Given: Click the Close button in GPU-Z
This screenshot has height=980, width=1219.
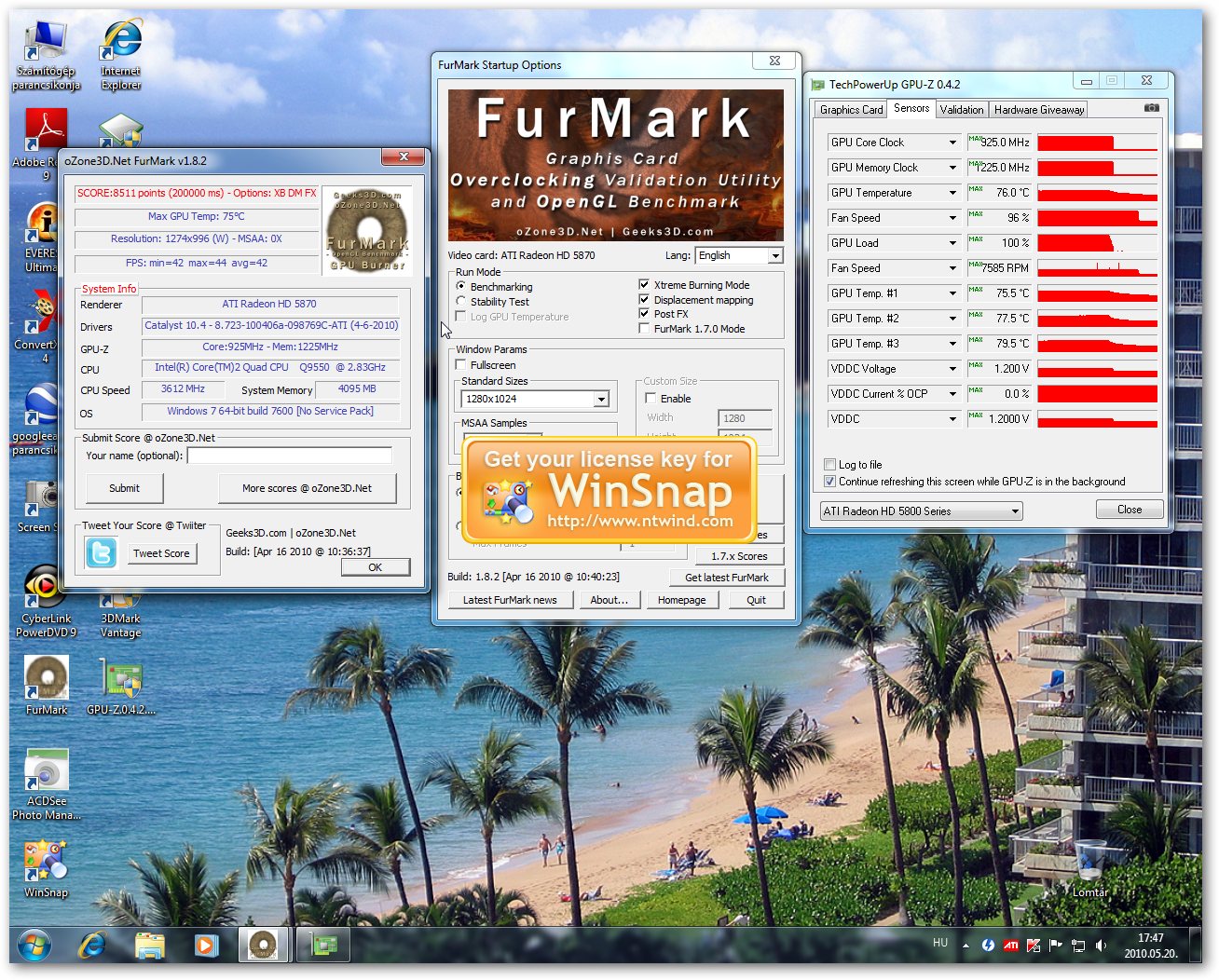Looking at the screenshot, I should (x=1130, y=510).
